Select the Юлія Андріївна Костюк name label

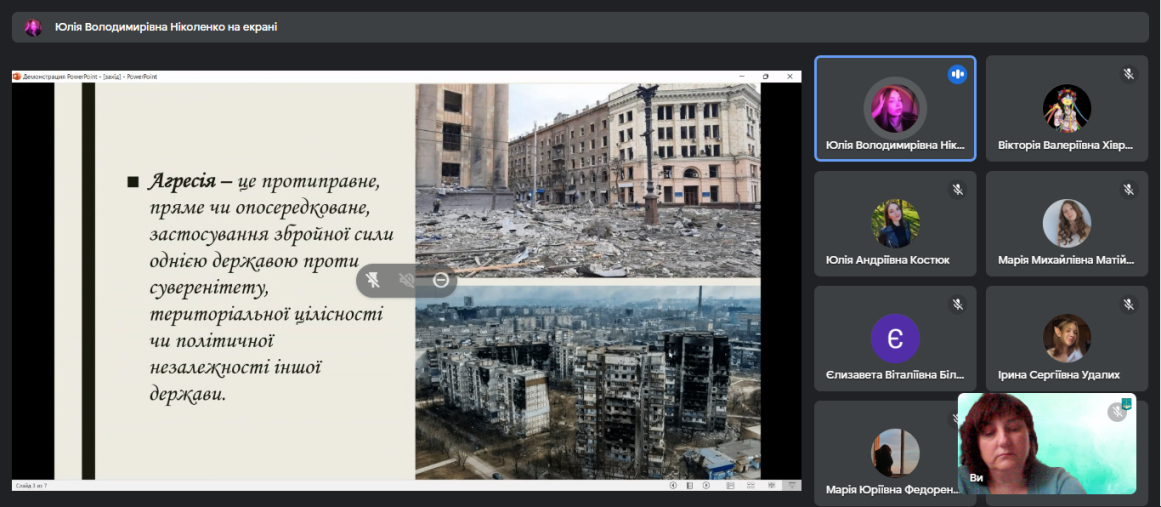coord(887,261)
